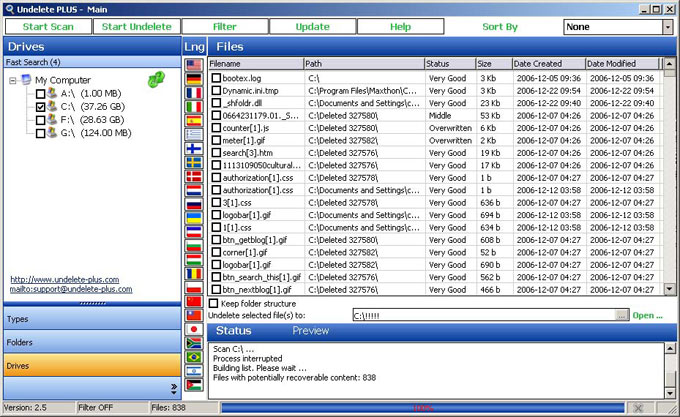Click the green refresh drives icon
Viewport: 680px width, 417px height.
155,80
